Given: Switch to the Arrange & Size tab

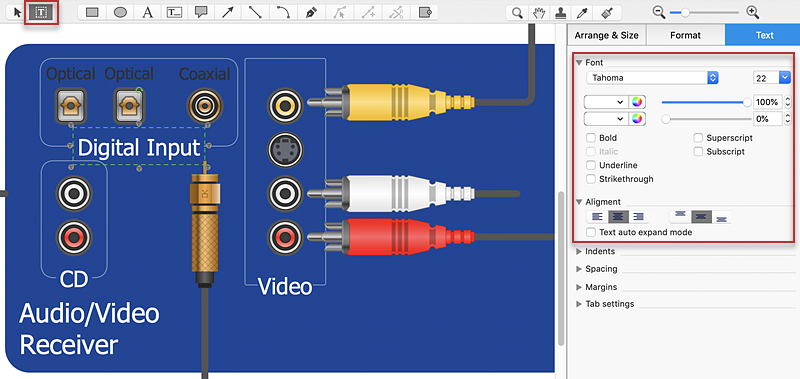Looking at the screenshot, I should (x=606, y=35).
